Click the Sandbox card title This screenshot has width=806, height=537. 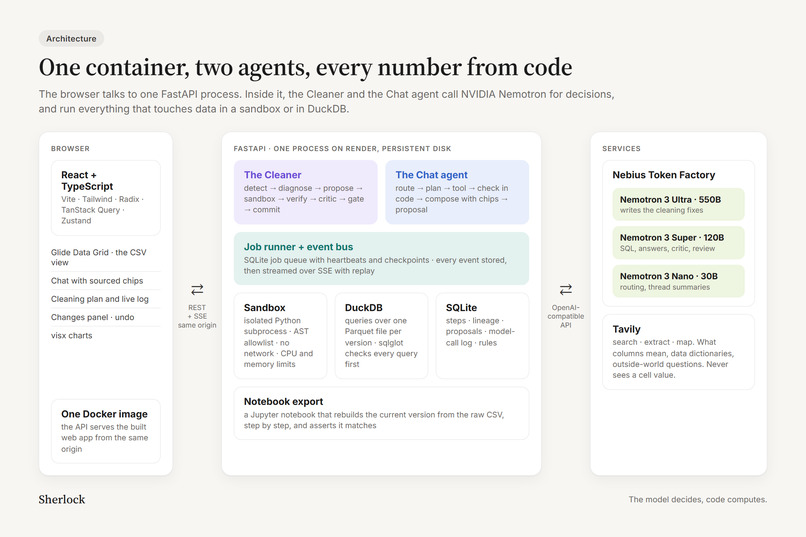pyautogui.click(x=264, y=307)
